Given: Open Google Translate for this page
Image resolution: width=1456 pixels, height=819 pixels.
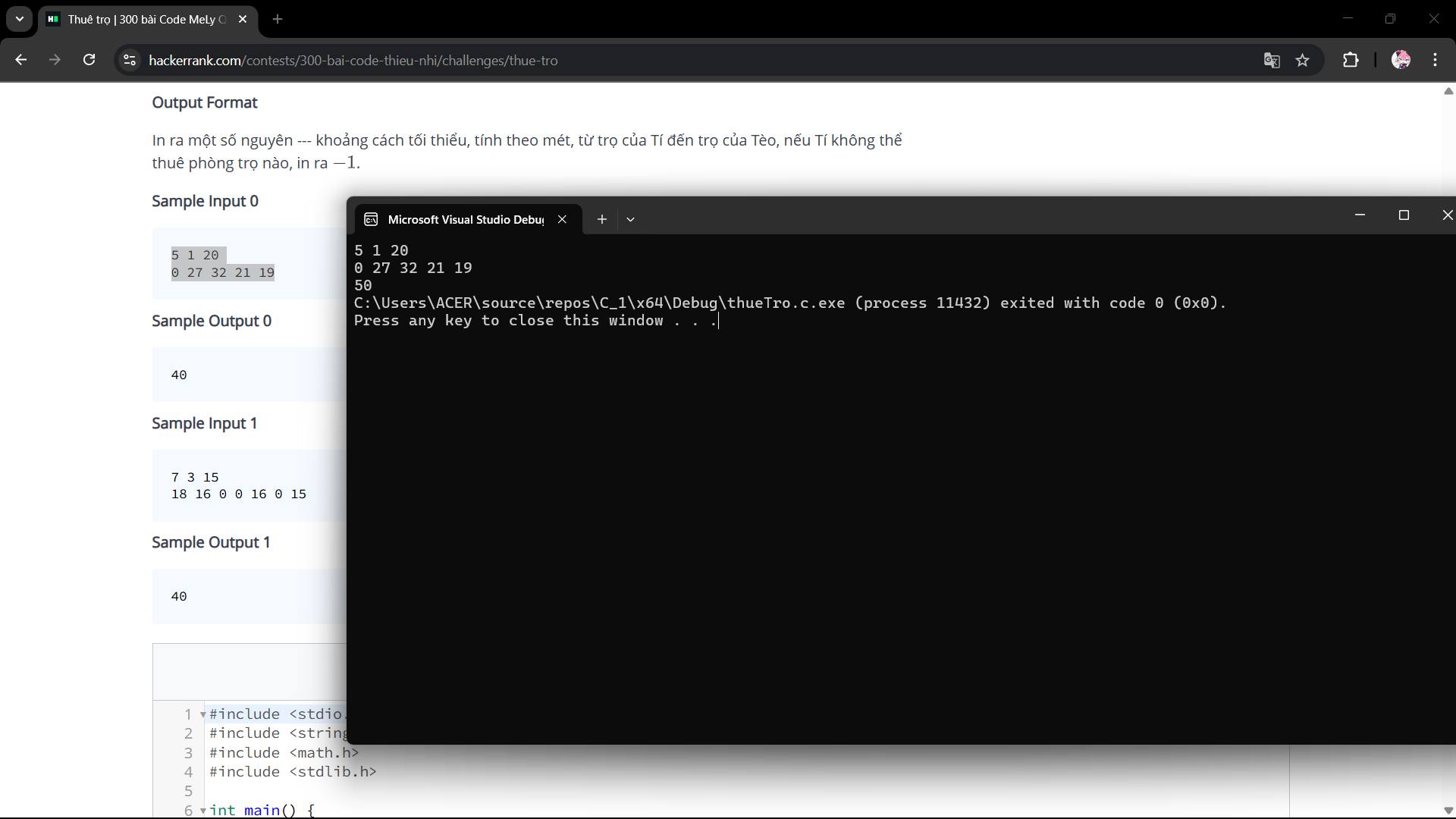Looking at the screenshot, I should click(x=1272, y=60).
